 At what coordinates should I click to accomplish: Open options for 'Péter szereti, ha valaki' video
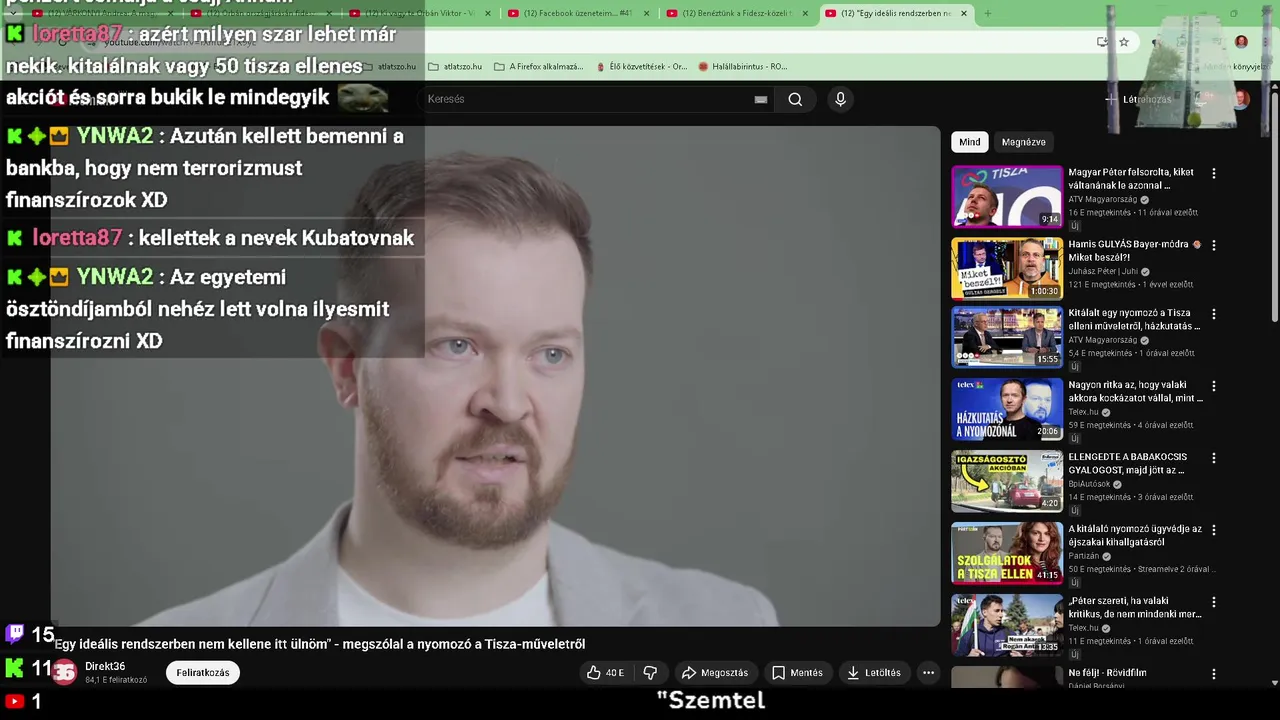click(x=1214, y=602)
